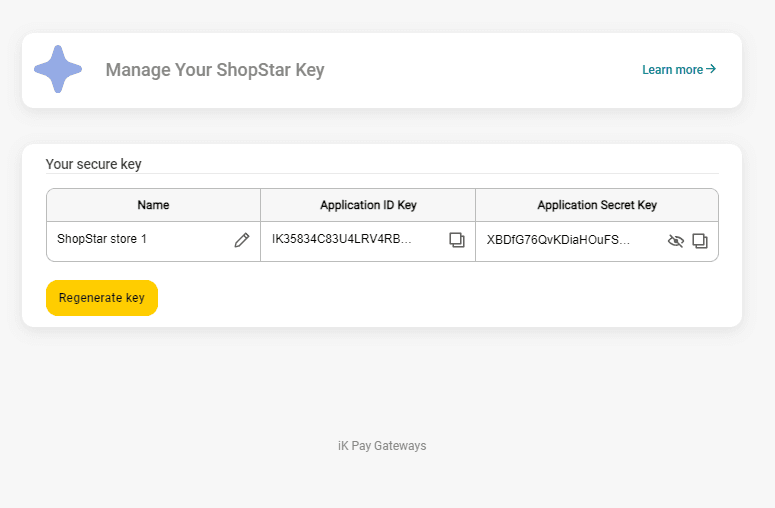Image resolution: width=775 pixels, height=508 pixels.
Task: Click the divider line under Your secure key
Action: point(382,174)
